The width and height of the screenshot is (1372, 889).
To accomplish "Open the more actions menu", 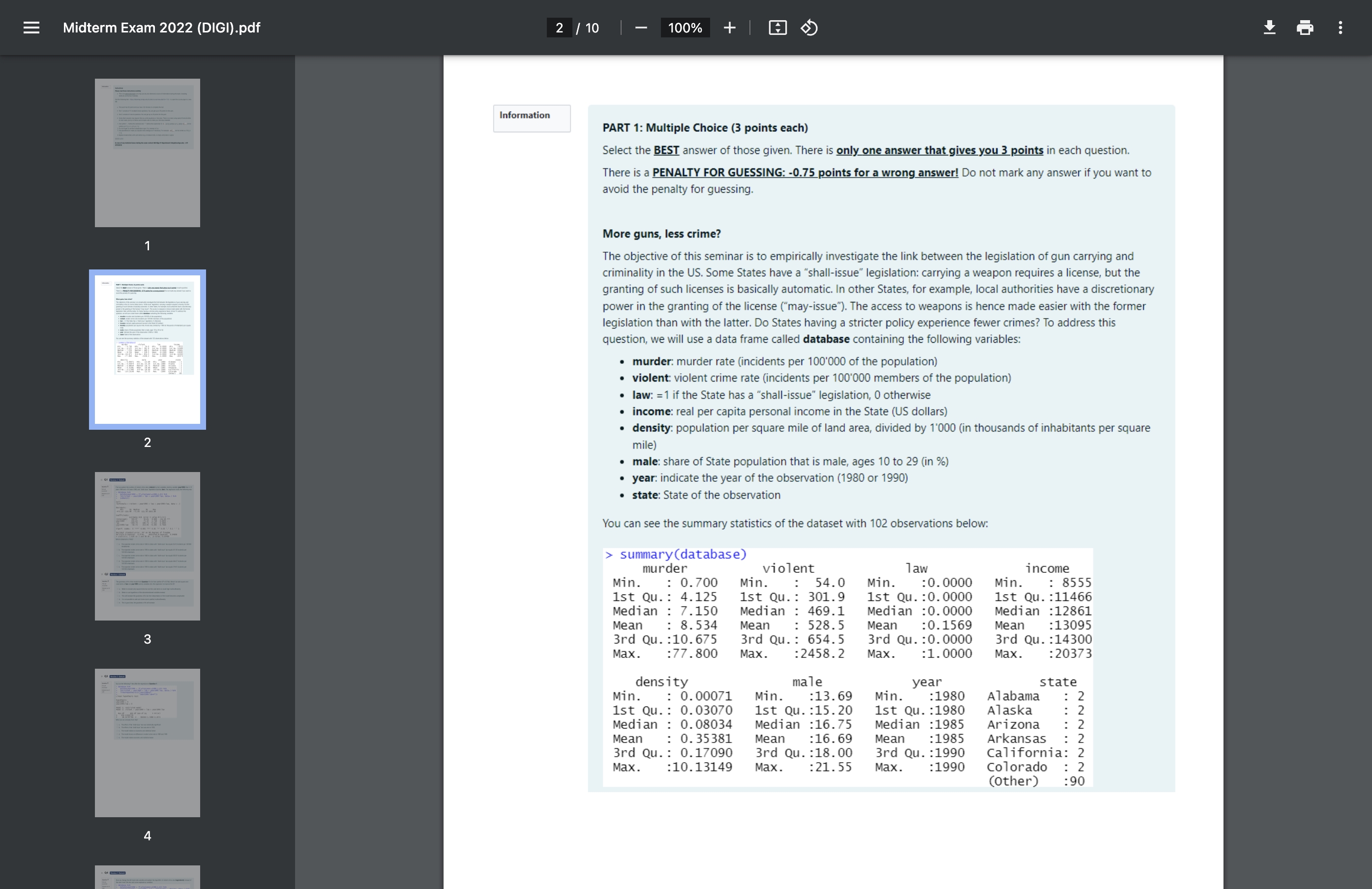I will (1341, 28).
